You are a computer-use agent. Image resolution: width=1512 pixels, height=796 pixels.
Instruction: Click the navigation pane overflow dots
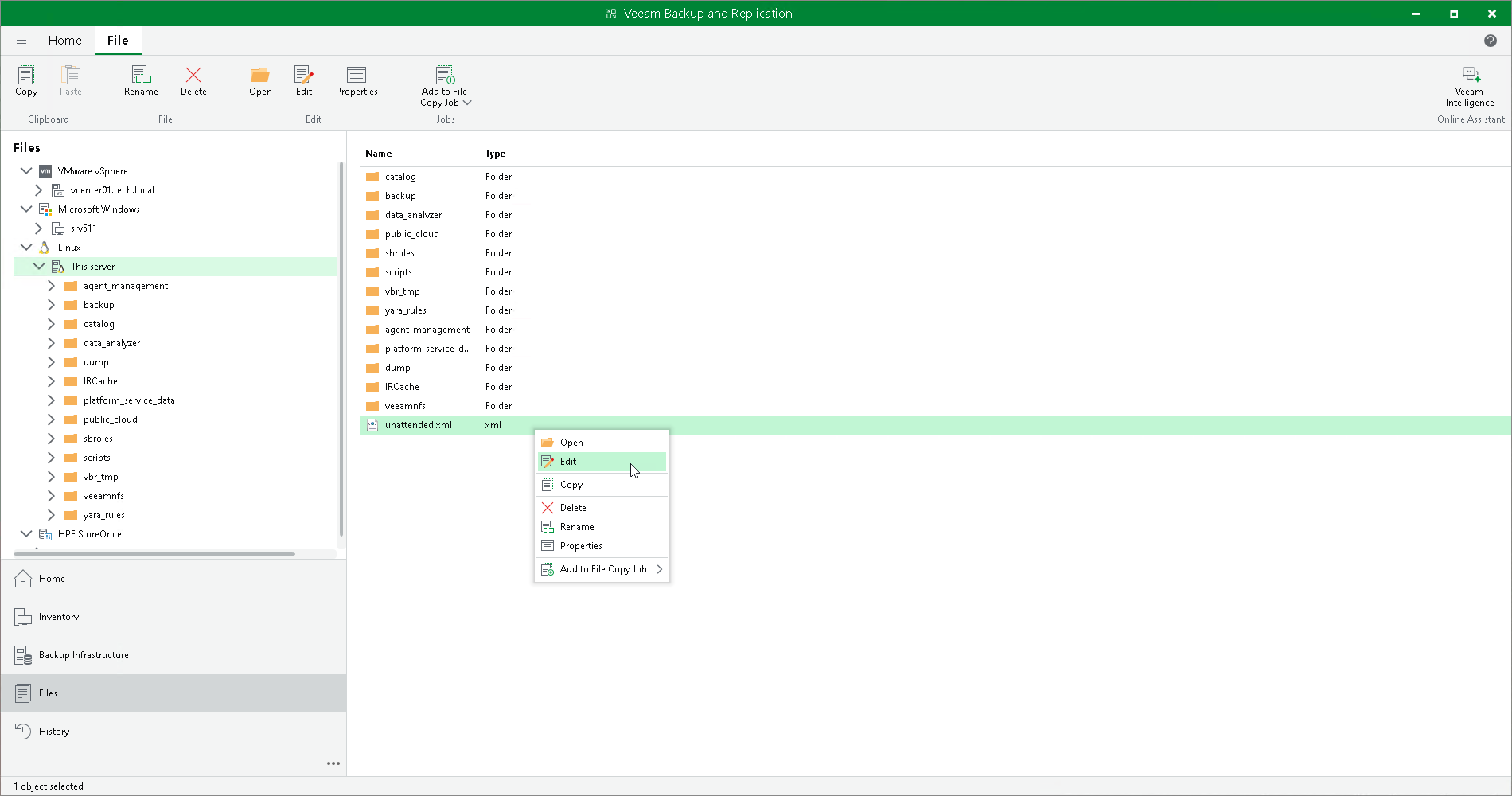(x=333, y=763)
